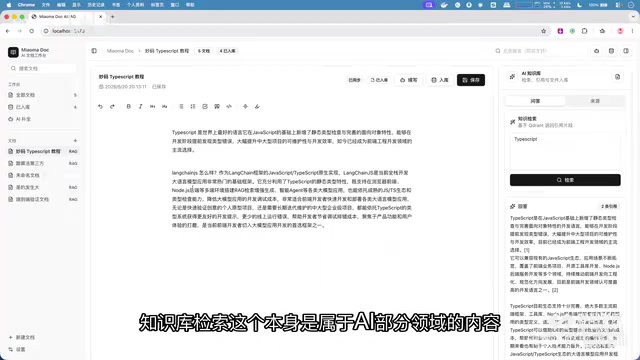The width and height of the screenshot is (640, 360).
Task: Open AI 补全 in the sidebar
Action: 42,119
